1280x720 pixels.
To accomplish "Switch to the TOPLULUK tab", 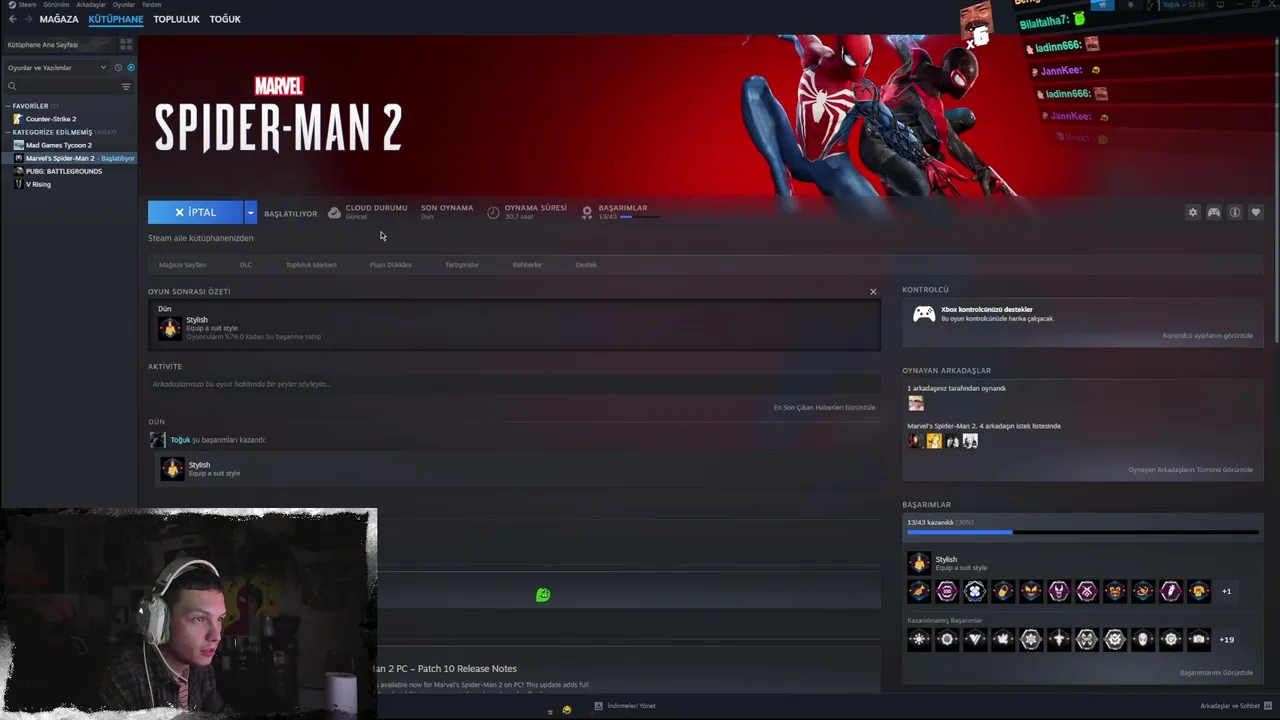I will (x=176, y=19).
